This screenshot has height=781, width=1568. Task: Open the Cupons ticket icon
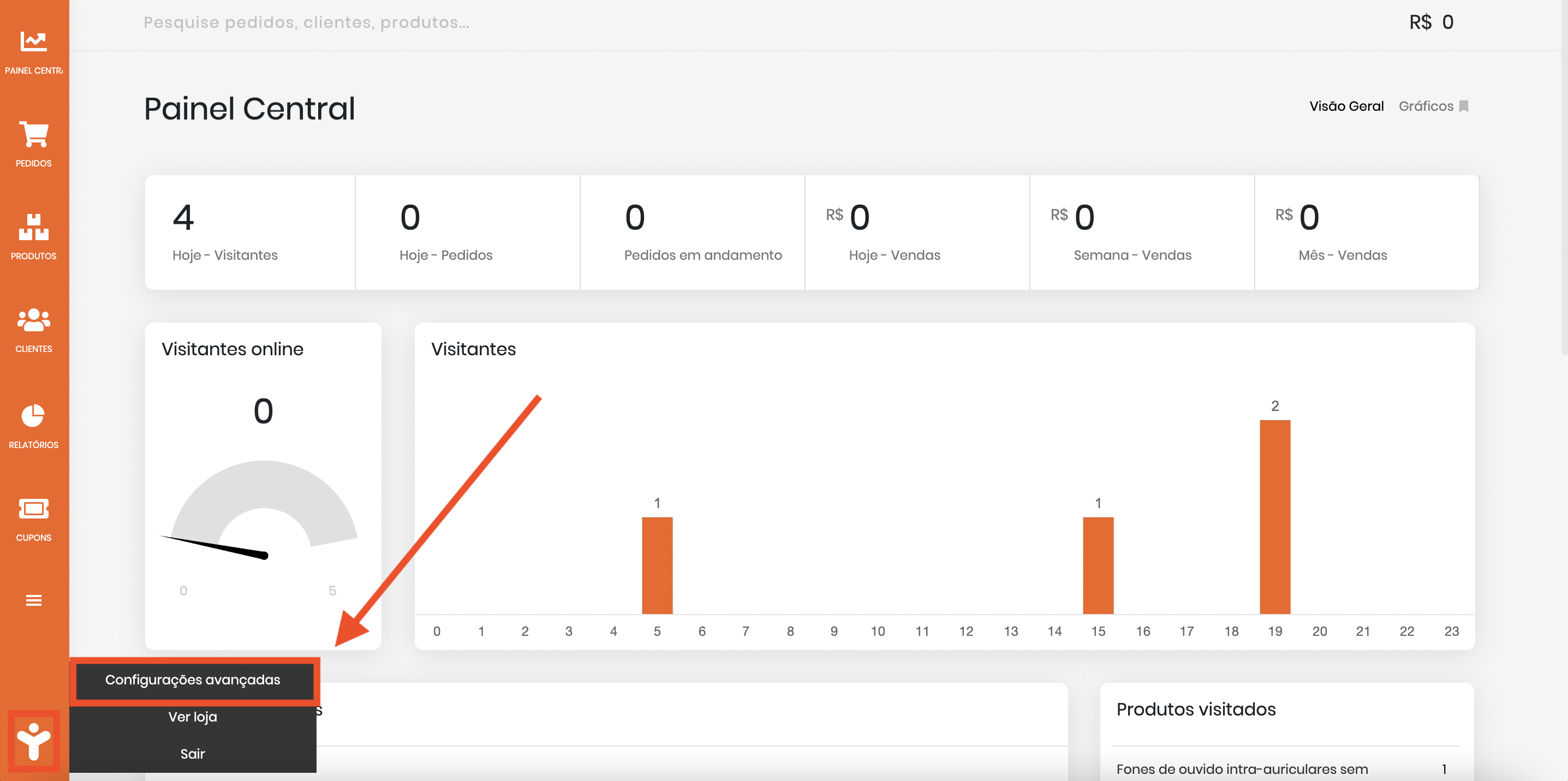coord(33,508)
